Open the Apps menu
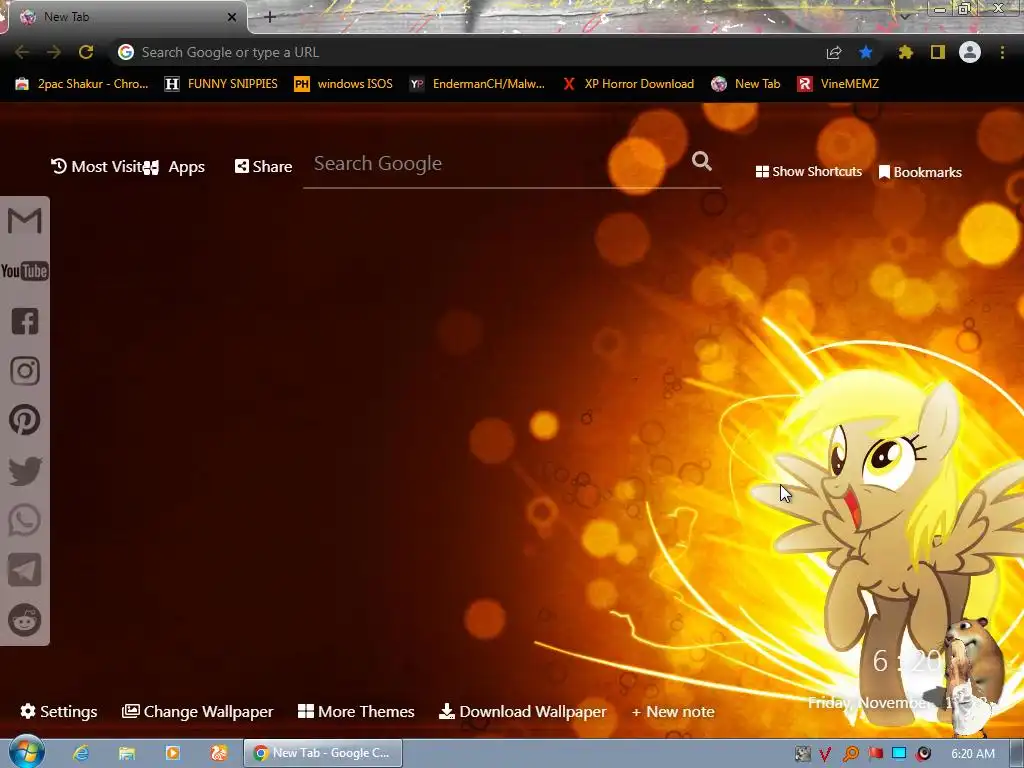The height and width of the screenshot is (768, 1024). [175, 167]
